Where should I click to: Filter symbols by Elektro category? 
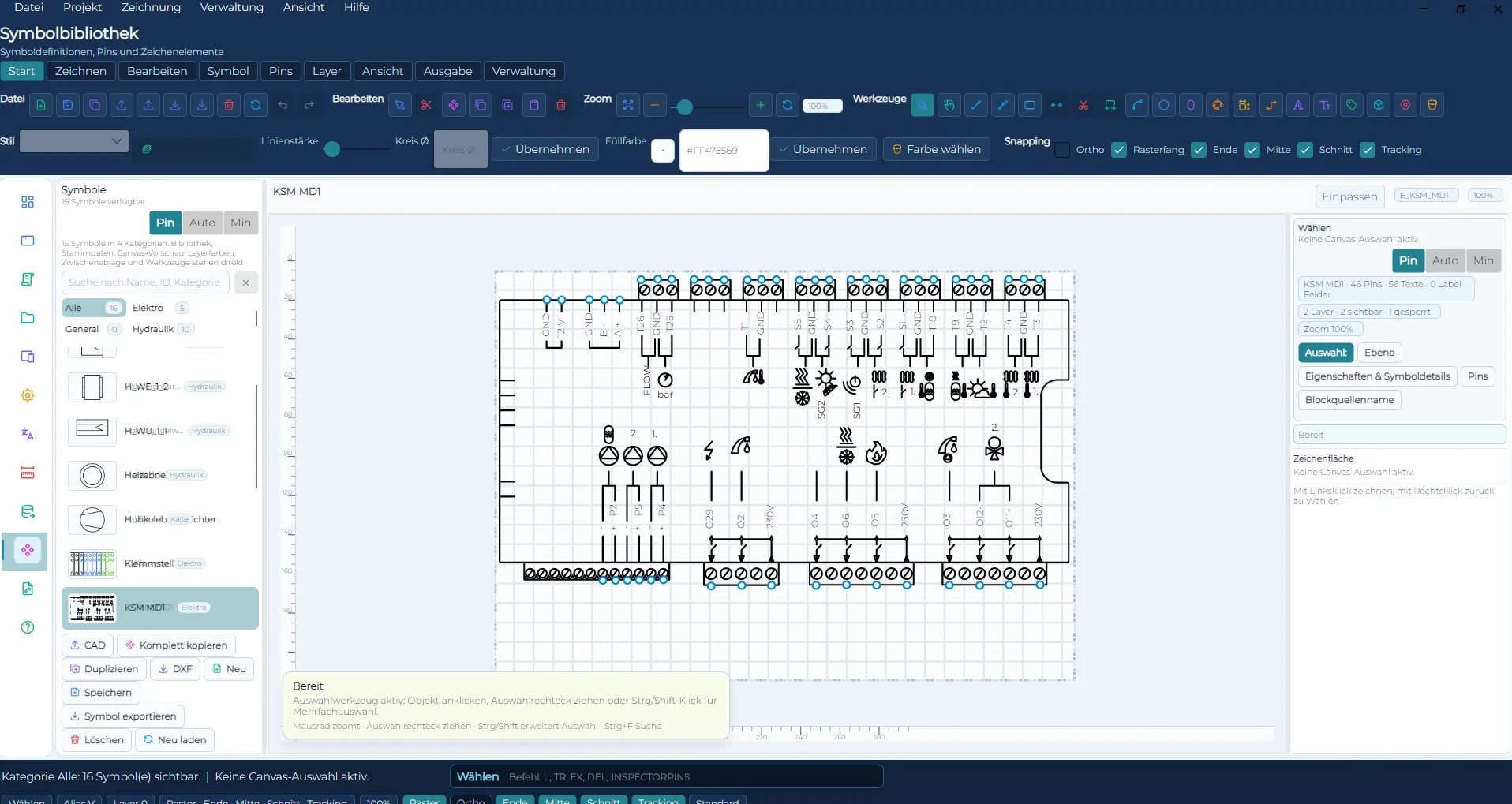pos(160,308)
